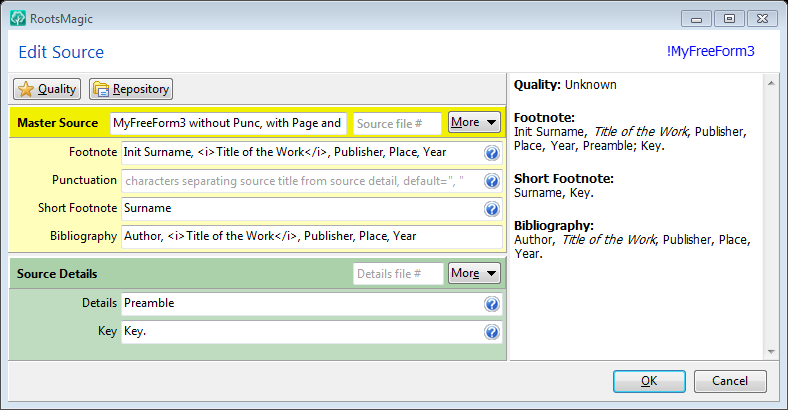Click the Source Details section label
This screenshot has height=410, width=788.
[x=57, y=274]
